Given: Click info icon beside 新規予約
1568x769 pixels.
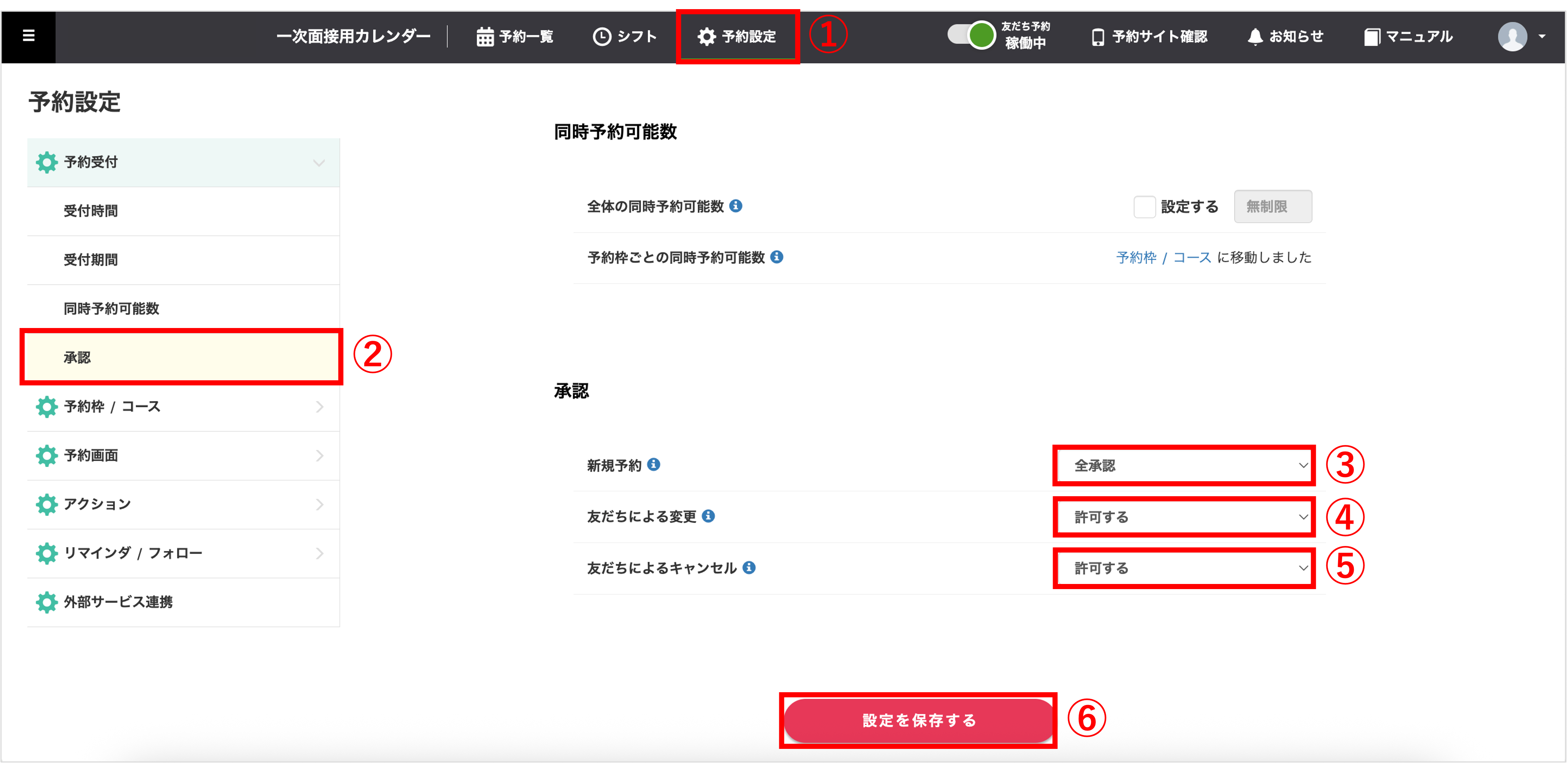Looking at the screenshot, I should pyautogui.click(x=654, y=464).
